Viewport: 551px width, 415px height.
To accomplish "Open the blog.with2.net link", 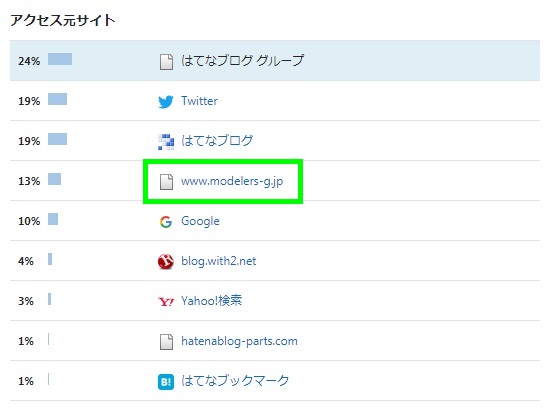I will click(x=218, y=261).
